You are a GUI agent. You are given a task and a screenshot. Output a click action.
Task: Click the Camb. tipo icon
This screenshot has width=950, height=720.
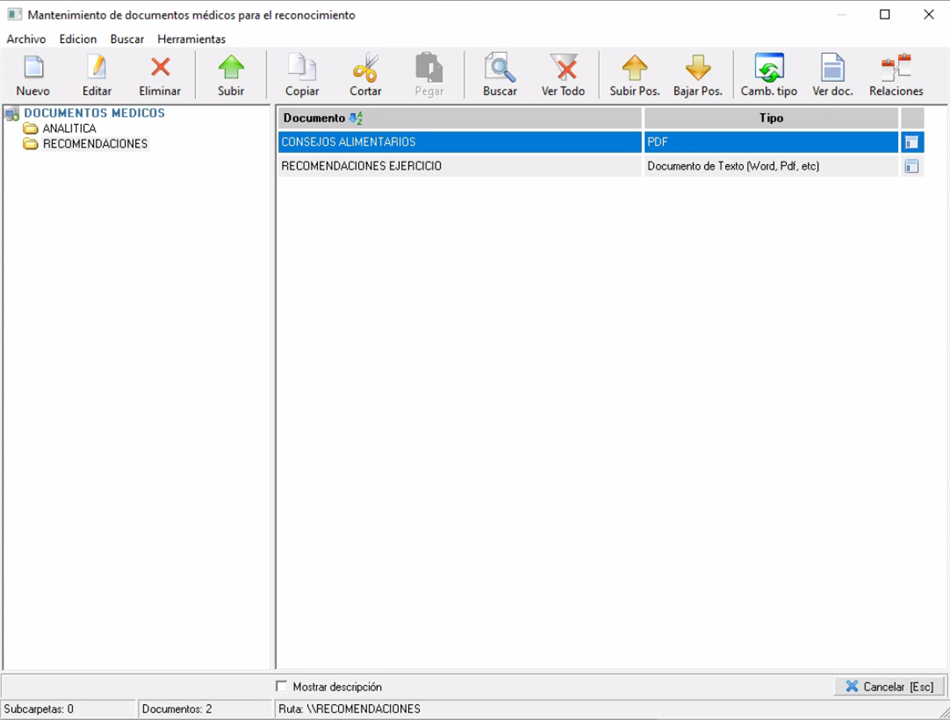tap(769, 69)
